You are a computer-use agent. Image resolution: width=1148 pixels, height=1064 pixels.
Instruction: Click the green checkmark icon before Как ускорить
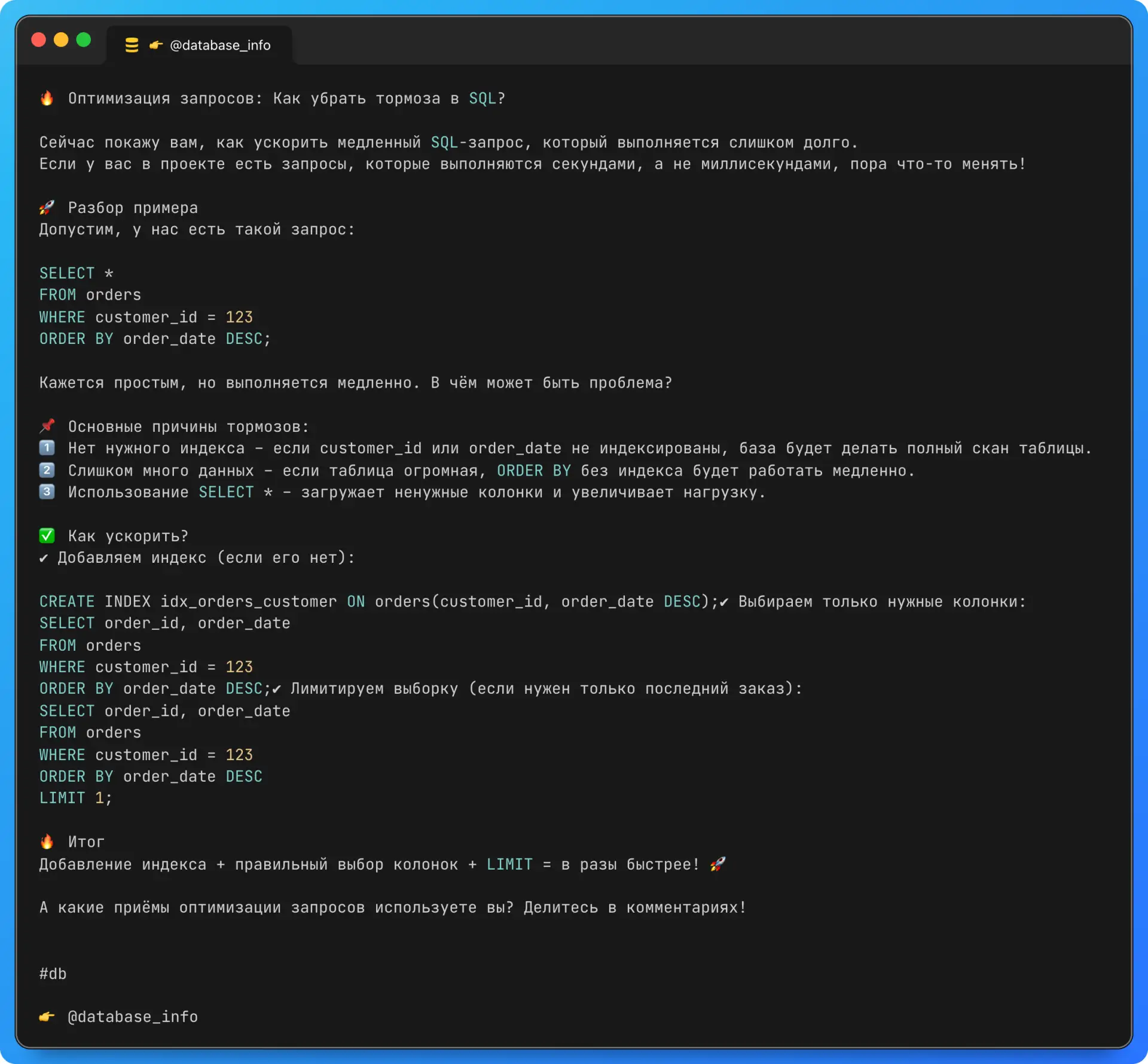pos(47,535)
